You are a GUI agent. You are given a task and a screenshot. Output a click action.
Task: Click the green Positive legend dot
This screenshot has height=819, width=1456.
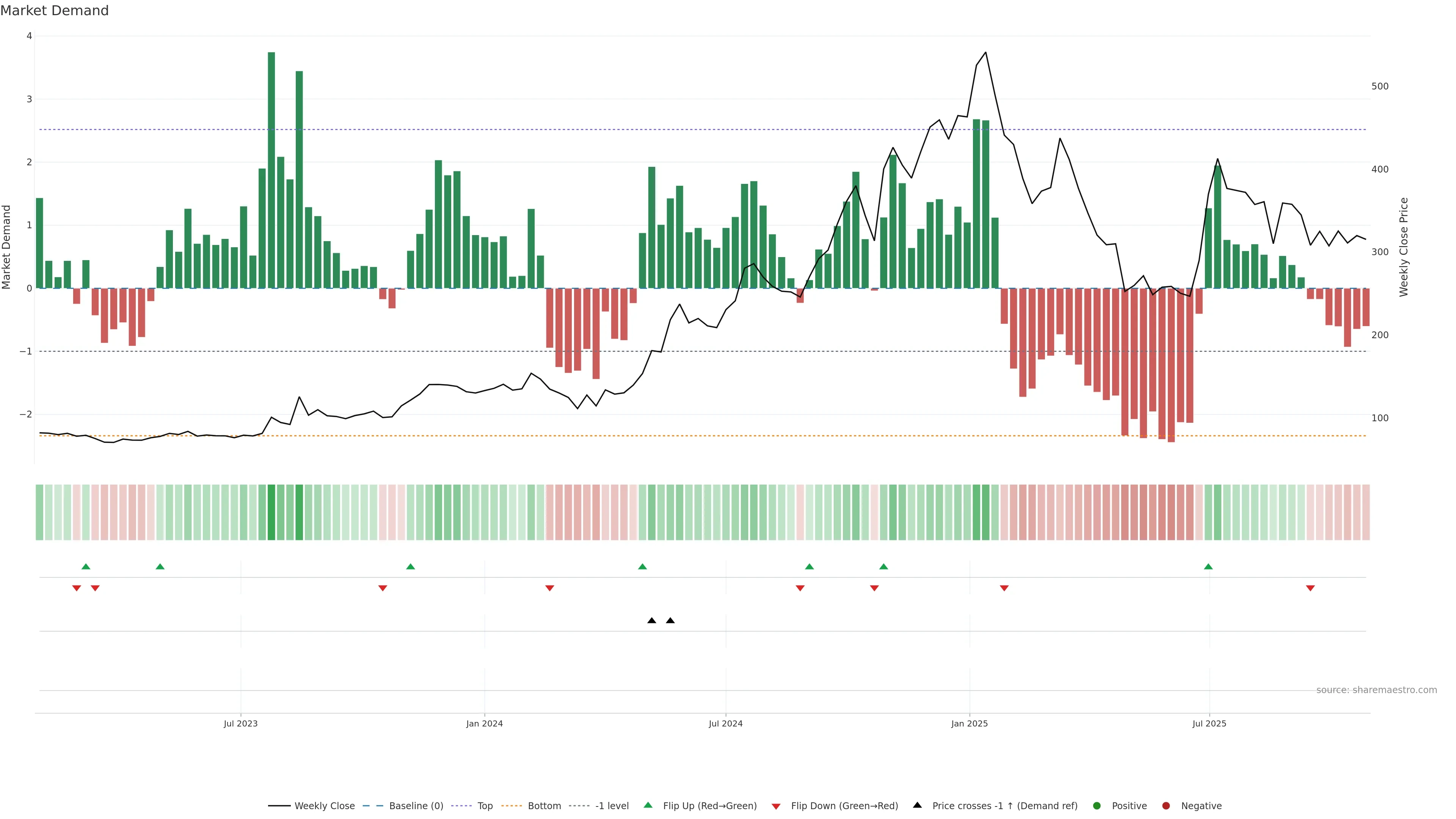1097,806
